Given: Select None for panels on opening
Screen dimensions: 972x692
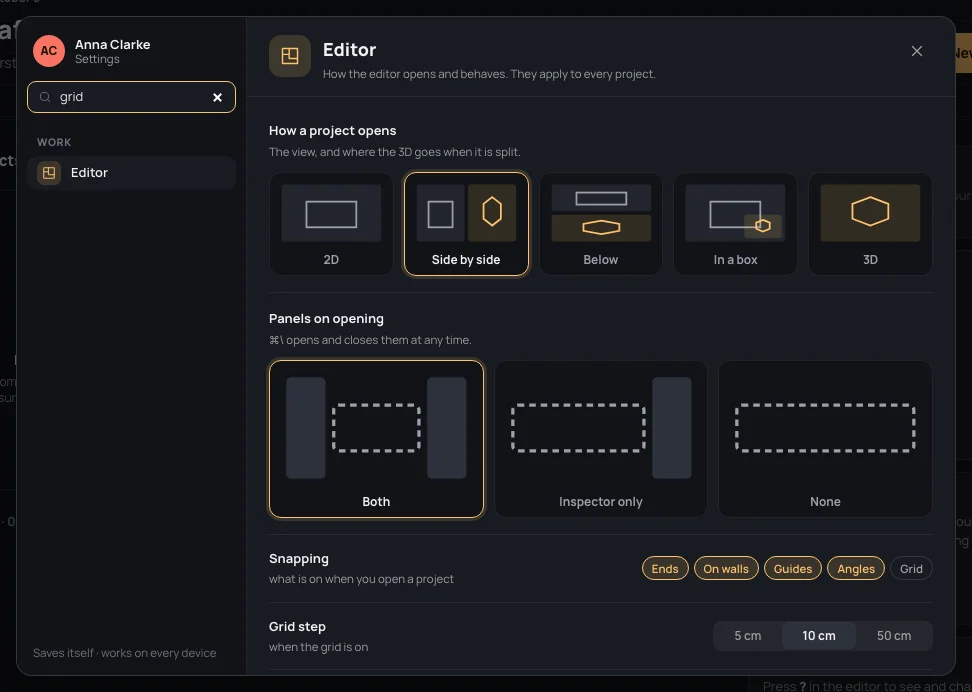Looking at the screenshot, I should [x=825, y=439].
